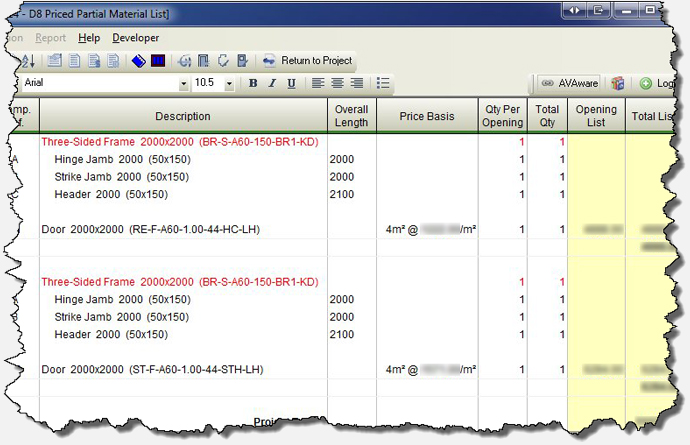Click the AVAware link button
The height and width of the screenshot is (445, 690).
click(569, 83)
